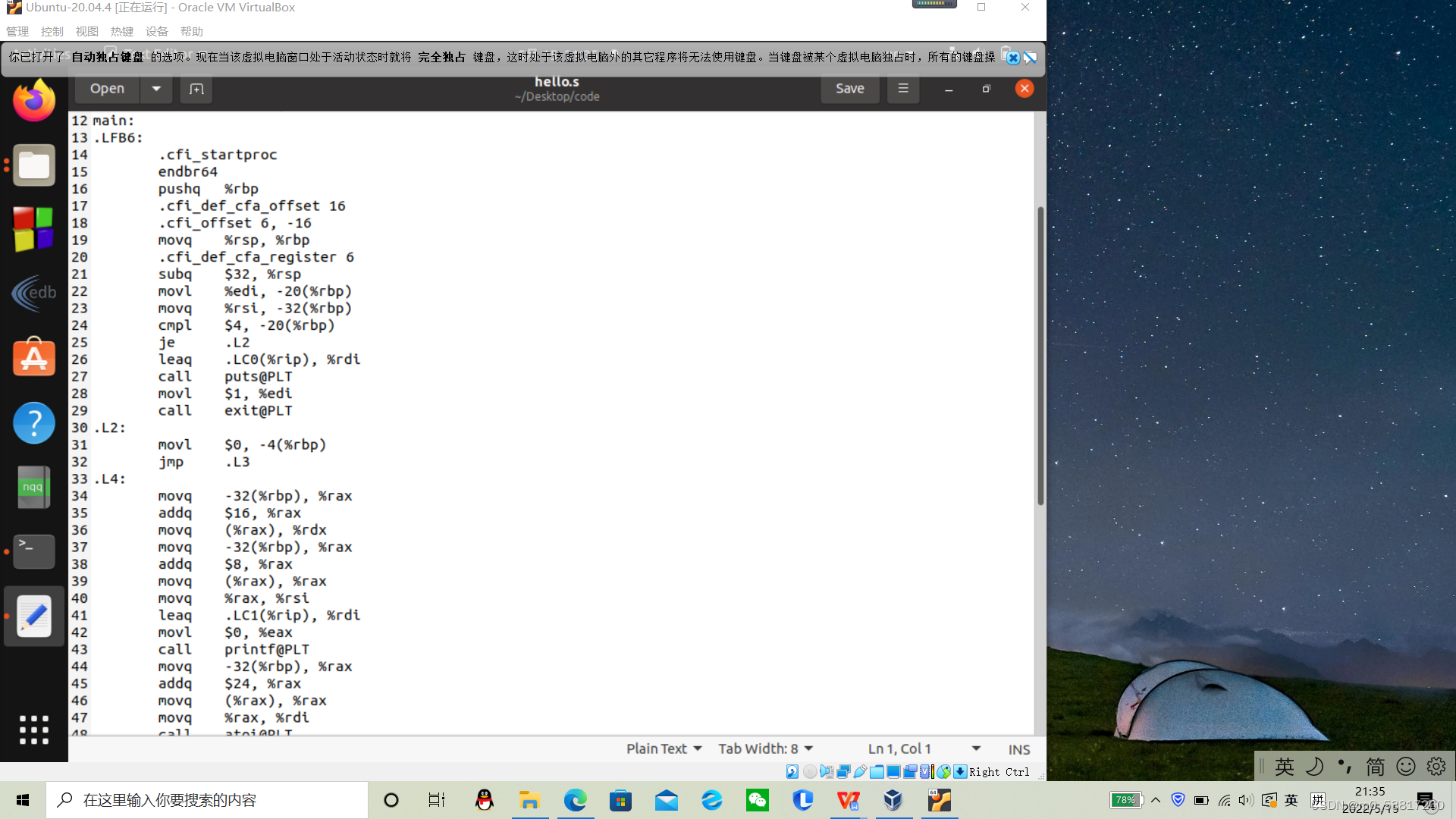Open Ubuntu Software store icon
The image size is (1456, 819).
(x=34, y=357)
